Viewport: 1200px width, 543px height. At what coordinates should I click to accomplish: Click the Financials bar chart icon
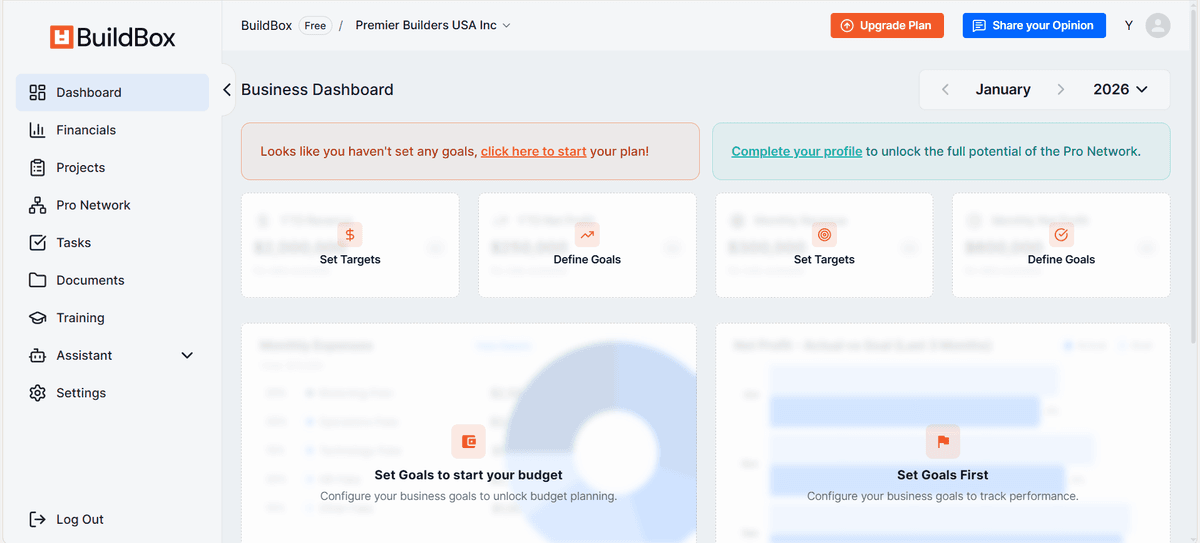coord(38,130)
